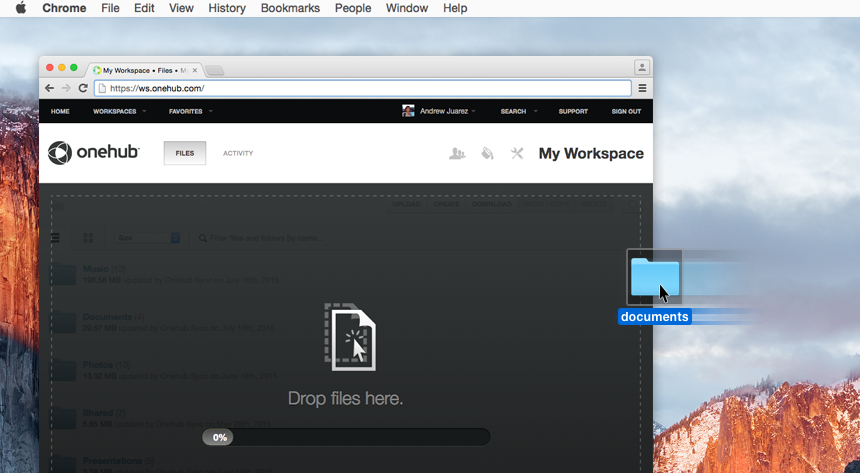This screenshot has height=473, width=860.
Task: Click the dimmed DOWNLOAD button
Action: 492,204
